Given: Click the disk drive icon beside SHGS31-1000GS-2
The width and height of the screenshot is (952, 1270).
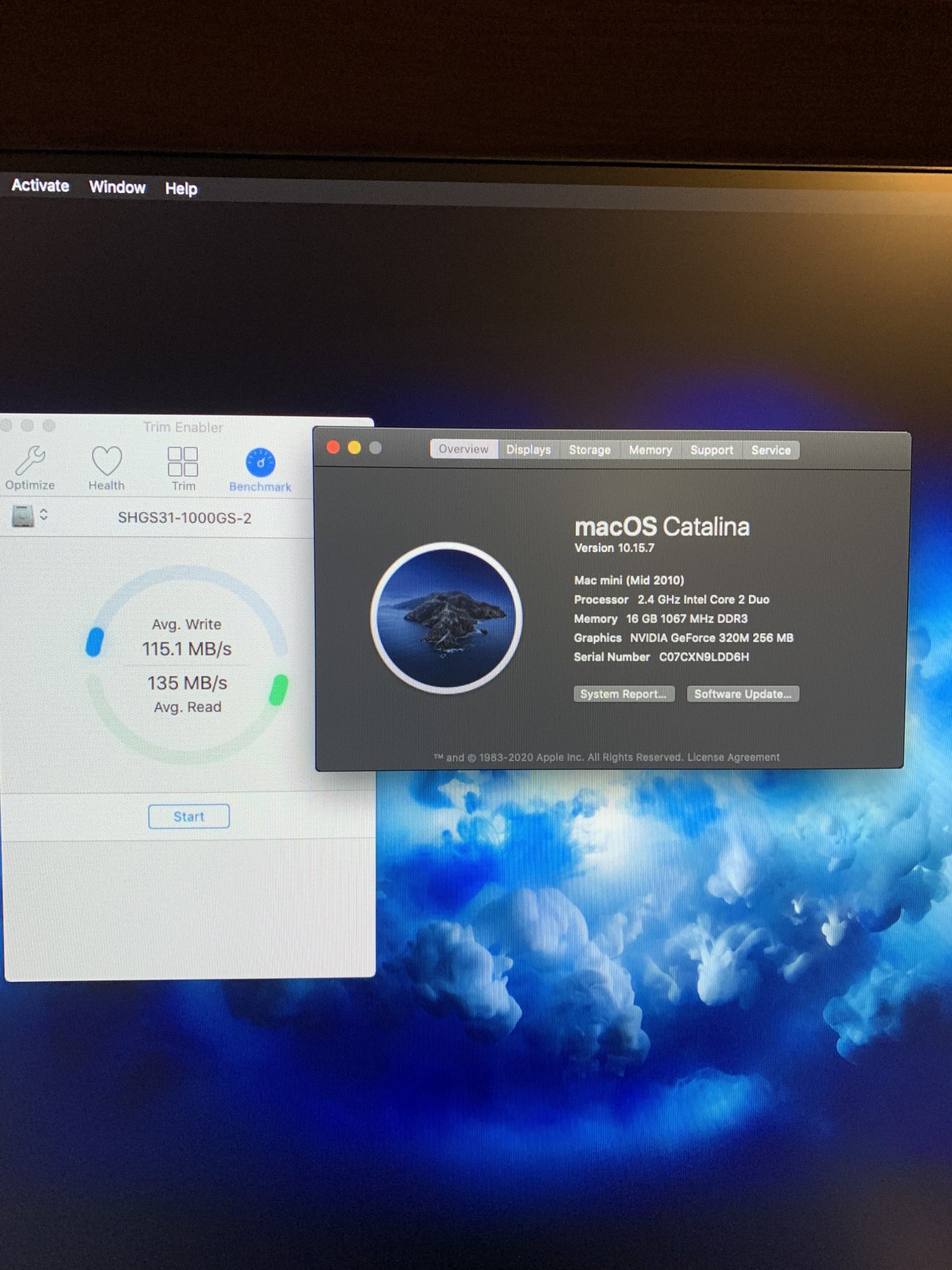Looking at the screenshot, I should point(23,516).
